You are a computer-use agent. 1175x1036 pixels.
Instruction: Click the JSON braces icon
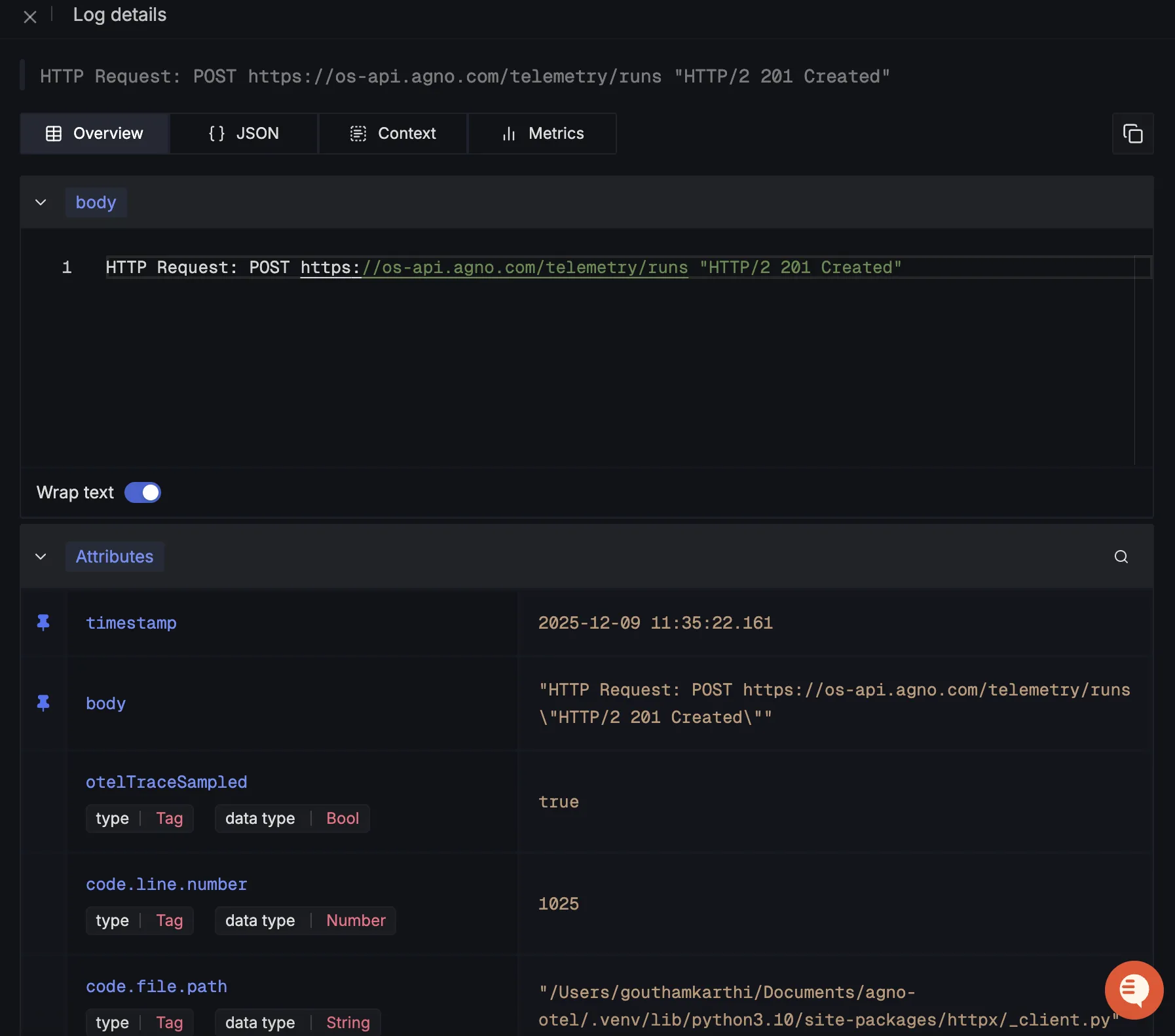coord(217,134)
